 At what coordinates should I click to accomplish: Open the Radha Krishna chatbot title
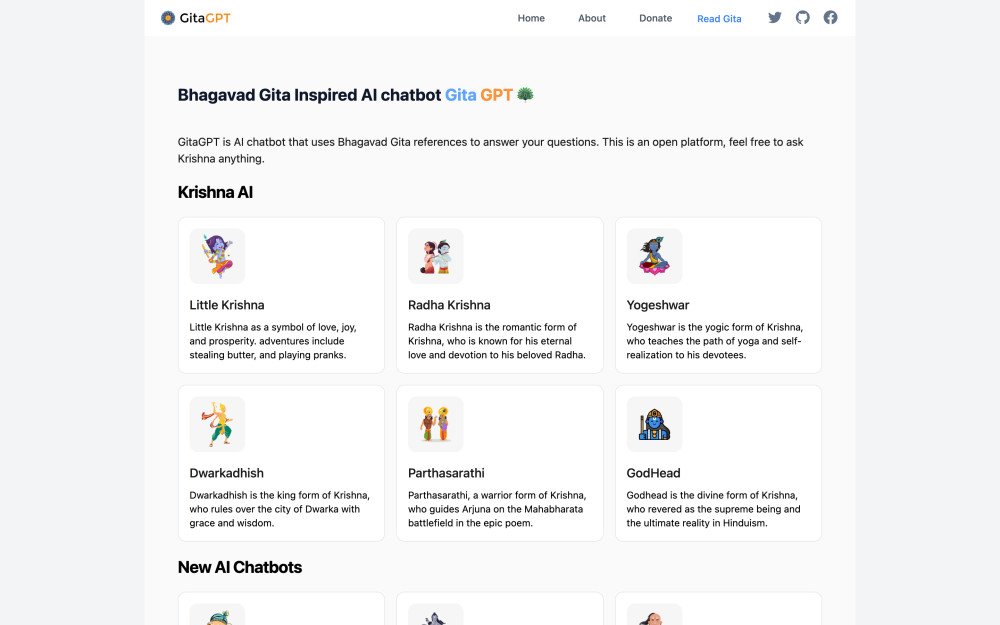pos(449,305)
